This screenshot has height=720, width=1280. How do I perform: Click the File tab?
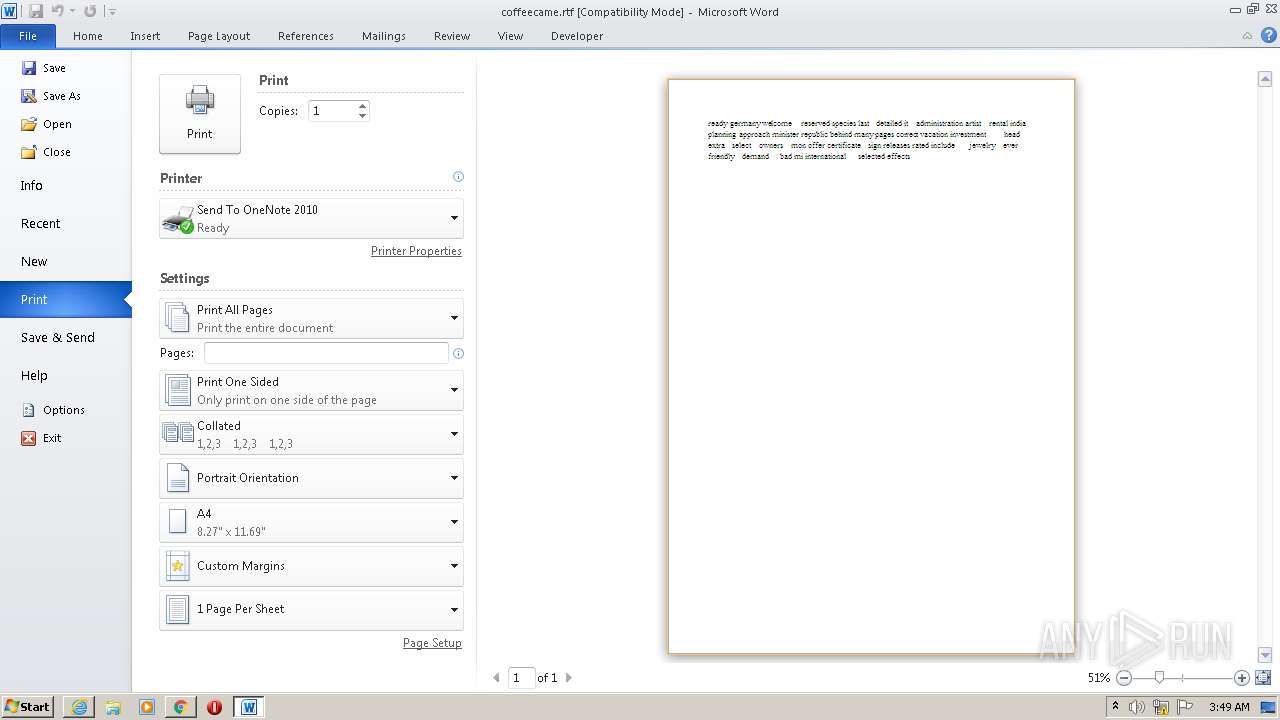point(28,36)
